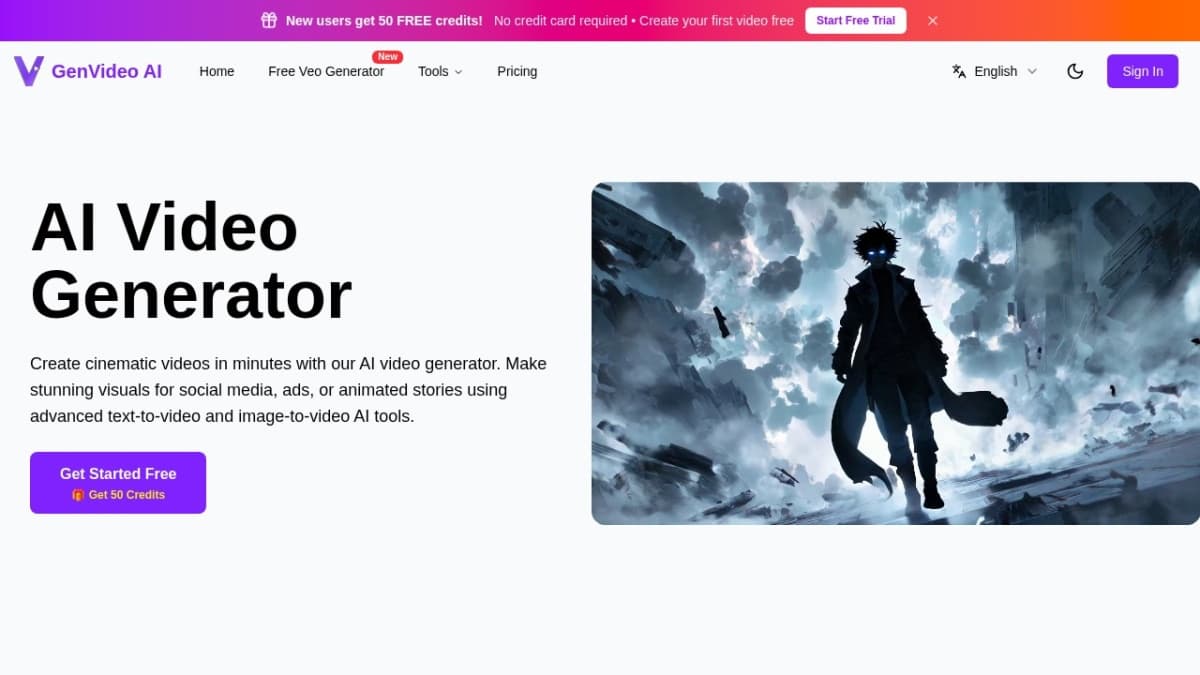Dismiss the top promotional banner
Image resolution: width=1200 pixels, height=675 pixels.
click(x=932, y=20)
